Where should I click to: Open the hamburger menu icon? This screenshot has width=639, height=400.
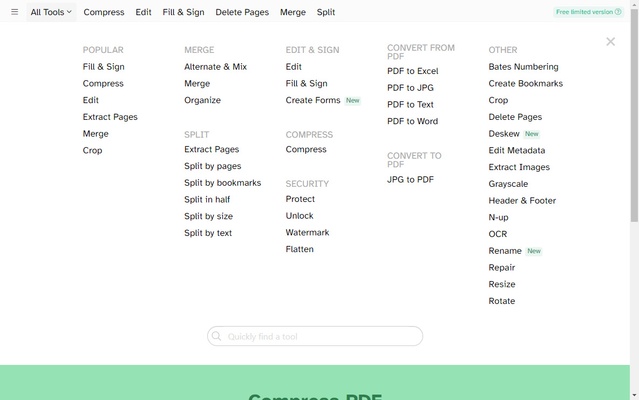[15, 12]
